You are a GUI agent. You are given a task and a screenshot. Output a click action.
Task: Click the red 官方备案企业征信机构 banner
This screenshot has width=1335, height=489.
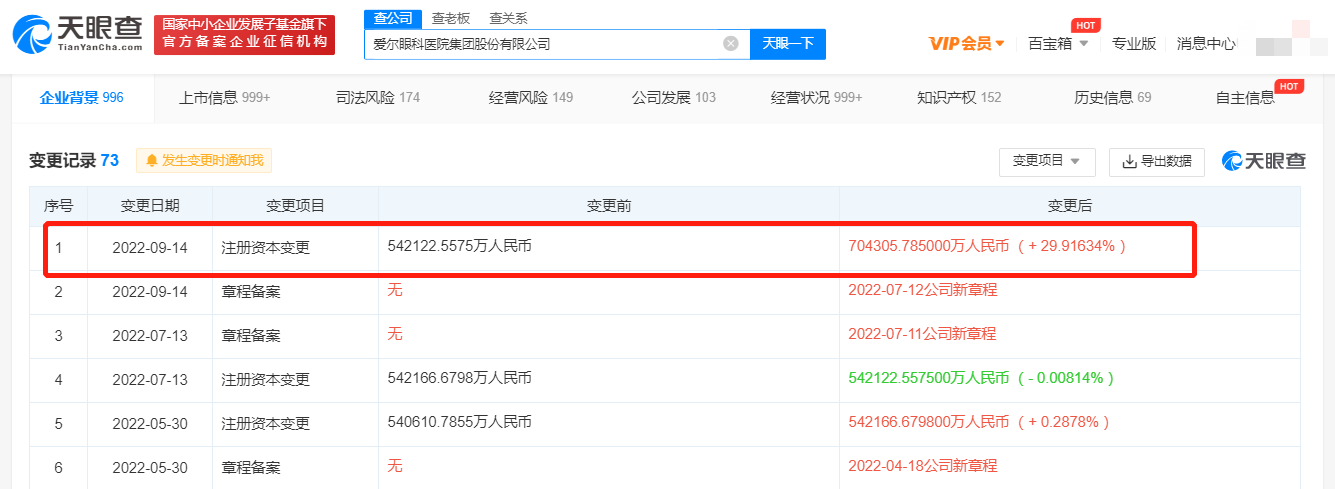click(245, 35)
